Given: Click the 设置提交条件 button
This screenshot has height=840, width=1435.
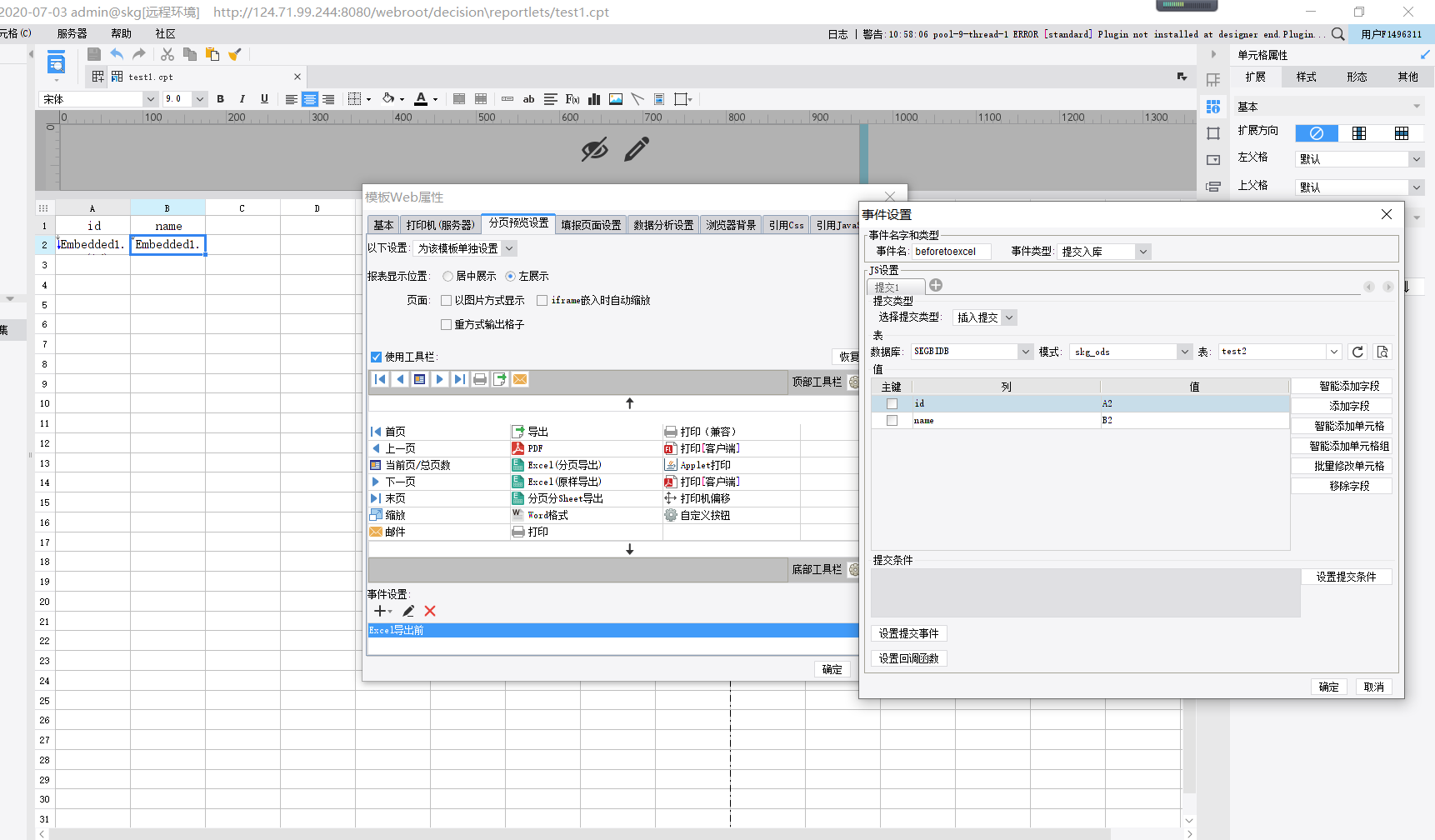Looking at the screenshot, I should pos(1346,577).
